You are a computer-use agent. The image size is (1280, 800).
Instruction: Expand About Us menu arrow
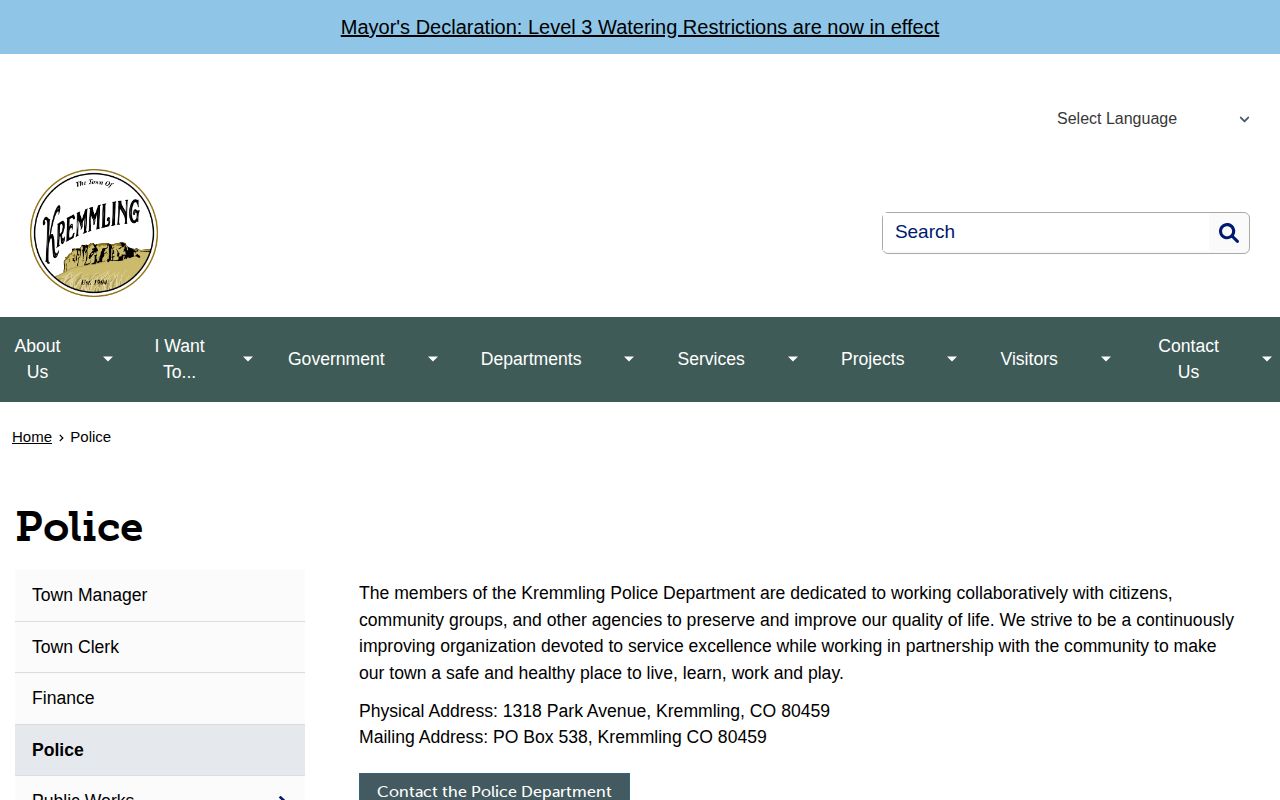coord(108,359)
